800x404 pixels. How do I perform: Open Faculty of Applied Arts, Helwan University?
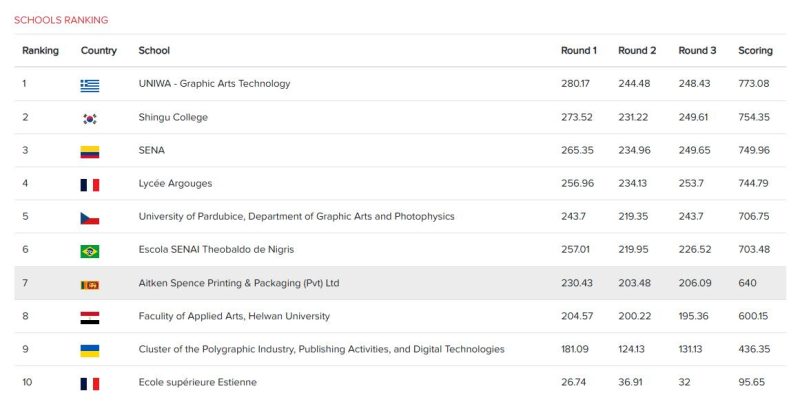(x=234, y=316)
